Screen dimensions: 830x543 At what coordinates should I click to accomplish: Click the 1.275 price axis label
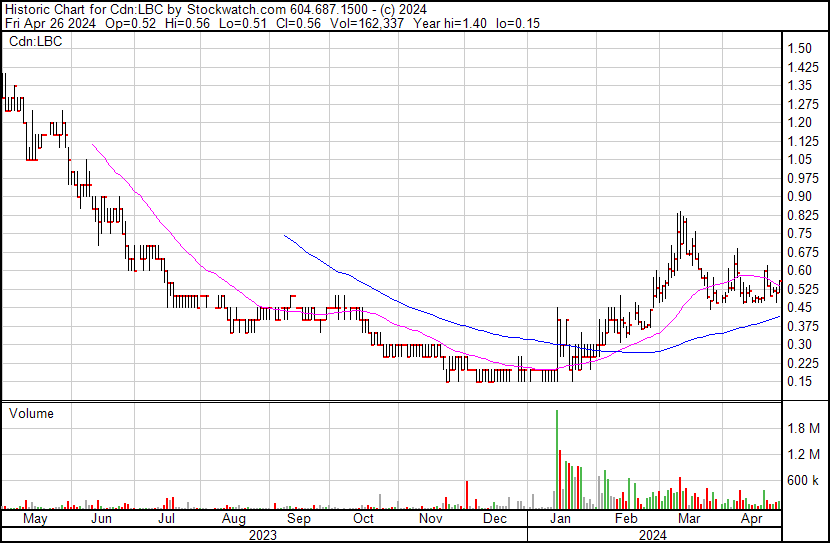(803, 104)
